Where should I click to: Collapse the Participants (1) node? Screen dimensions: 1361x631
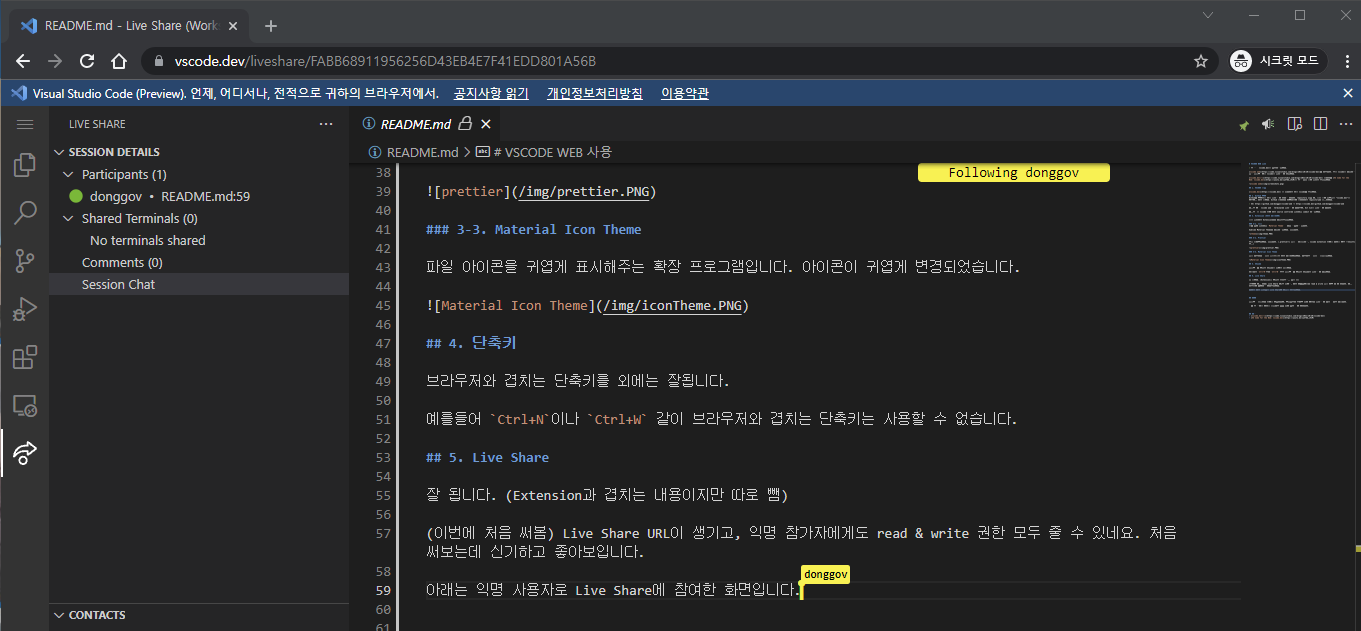[69, 174]
